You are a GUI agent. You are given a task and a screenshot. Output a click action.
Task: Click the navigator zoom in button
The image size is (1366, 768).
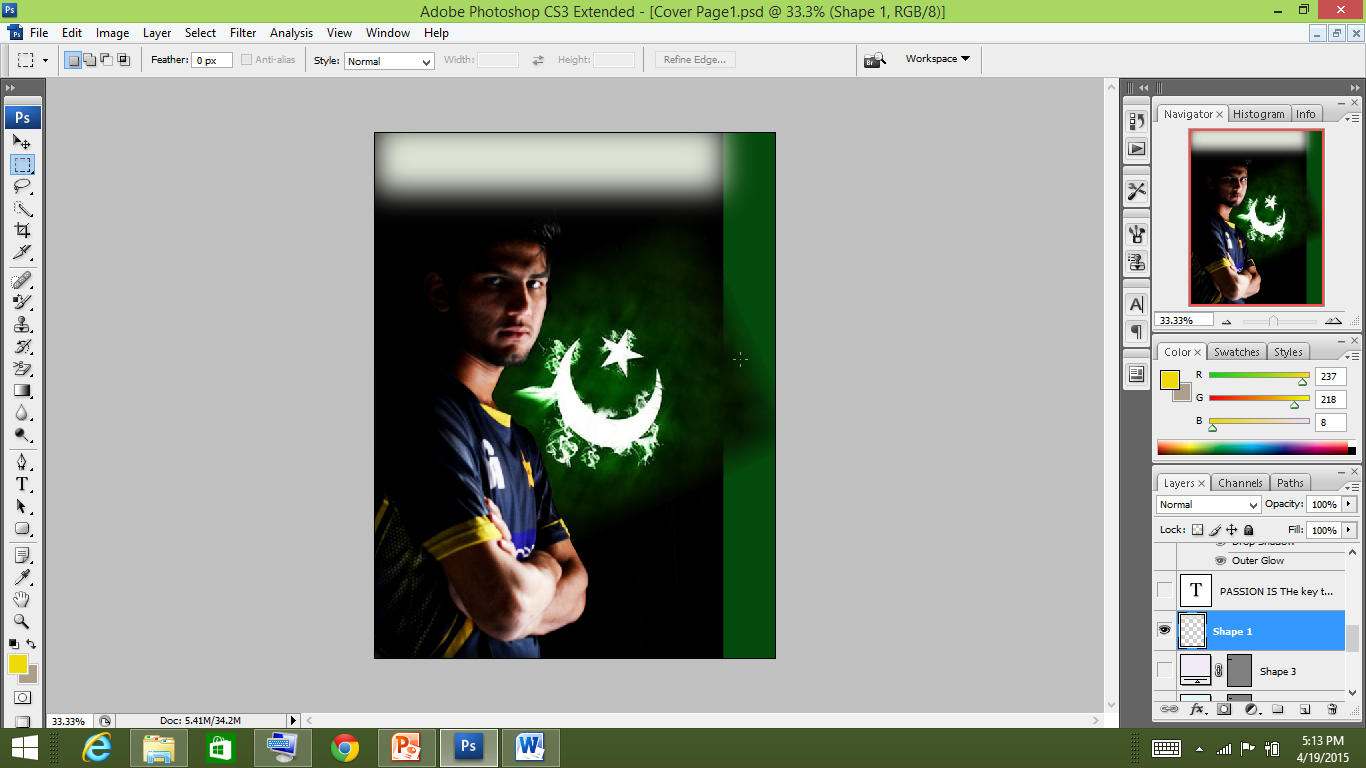click(1333, 321)
